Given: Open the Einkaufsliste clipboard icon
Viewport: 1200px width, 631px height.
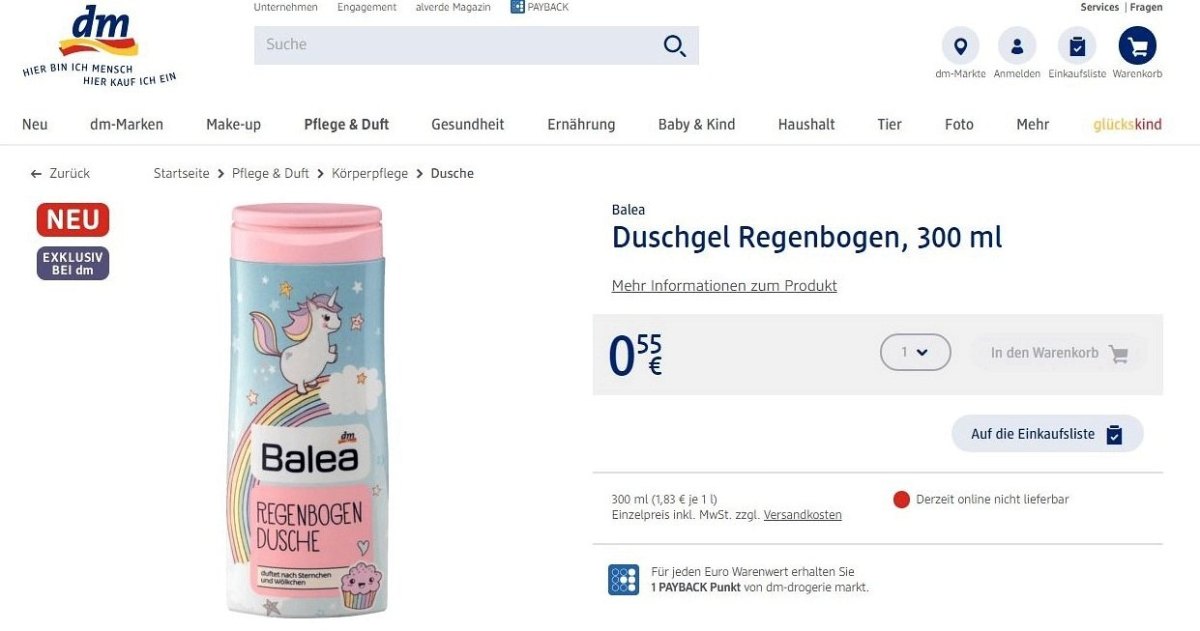Looking at the screenshot, I should point(1077,46).
